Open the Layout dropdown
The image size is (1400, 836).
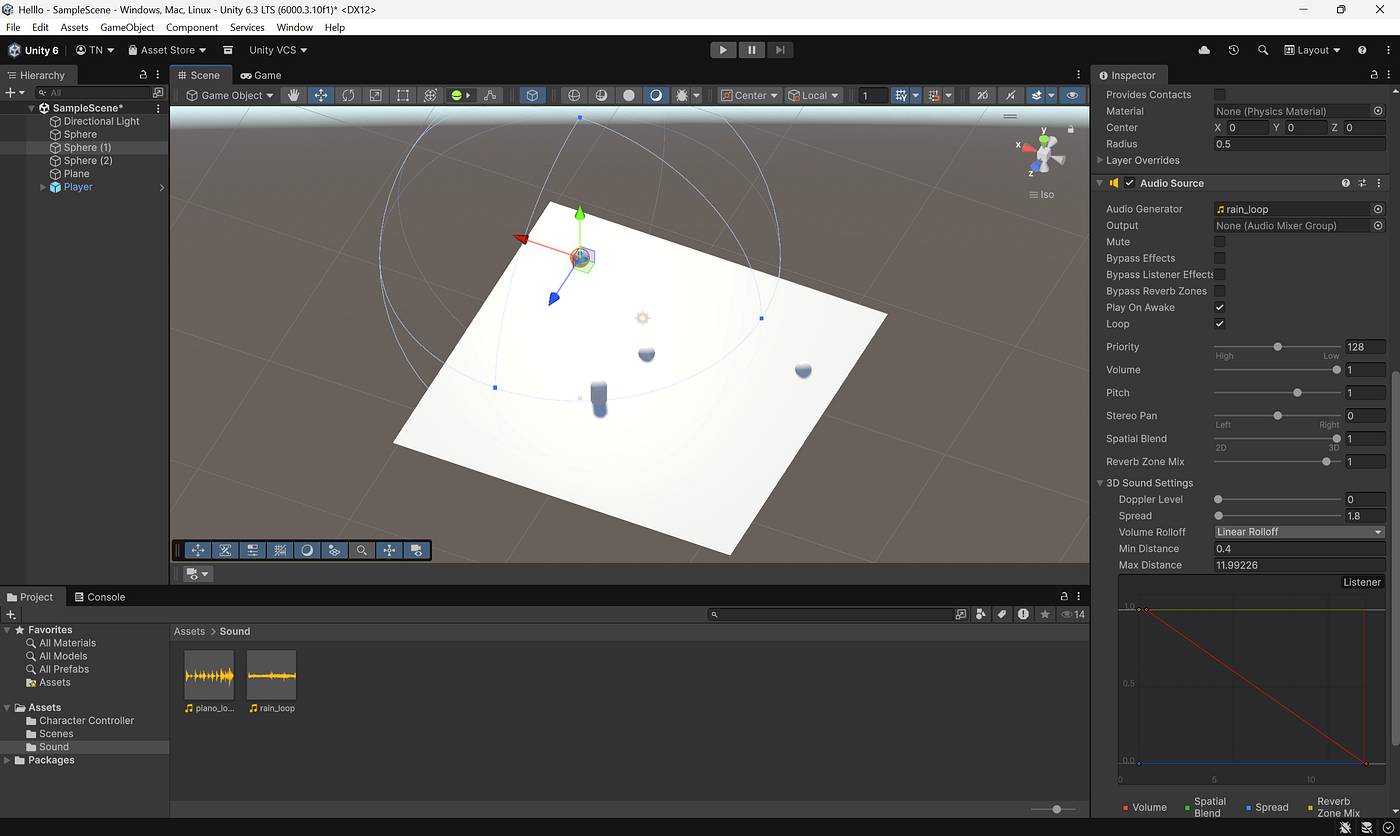1312,50
